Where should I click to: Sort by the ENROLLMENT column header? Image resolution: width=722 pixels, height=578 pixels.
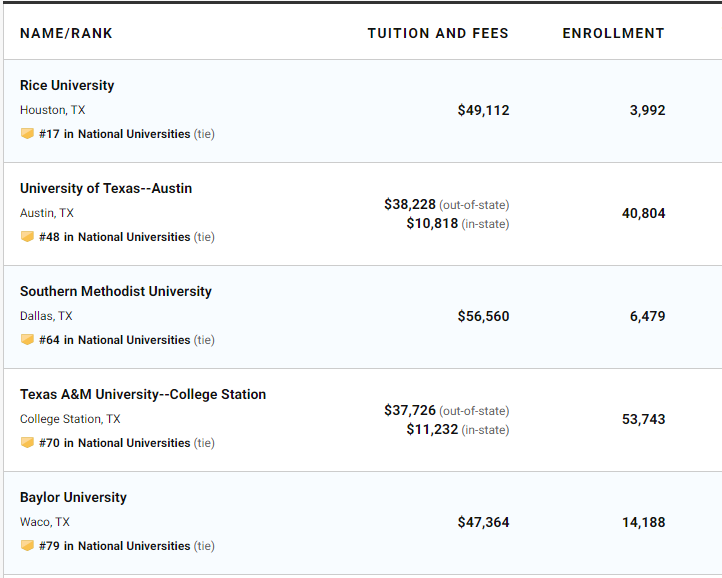[613, 33]
